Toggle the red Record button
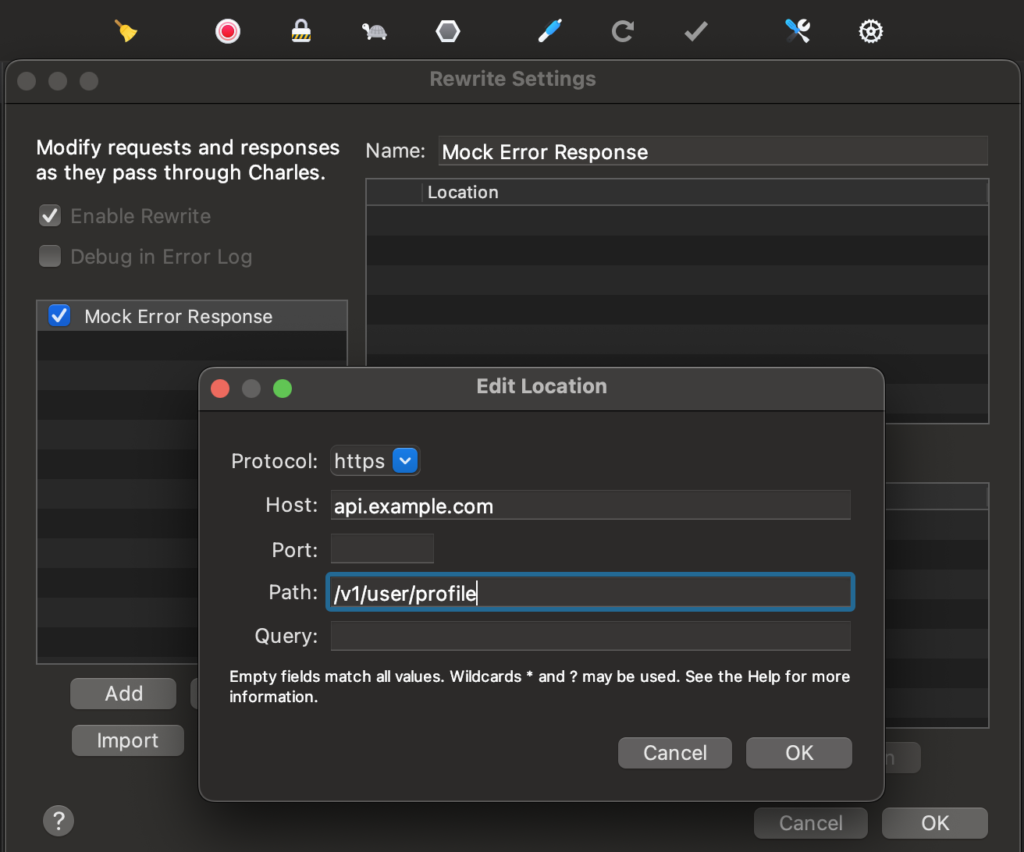The image size is (1024, 852). [228, 31]
